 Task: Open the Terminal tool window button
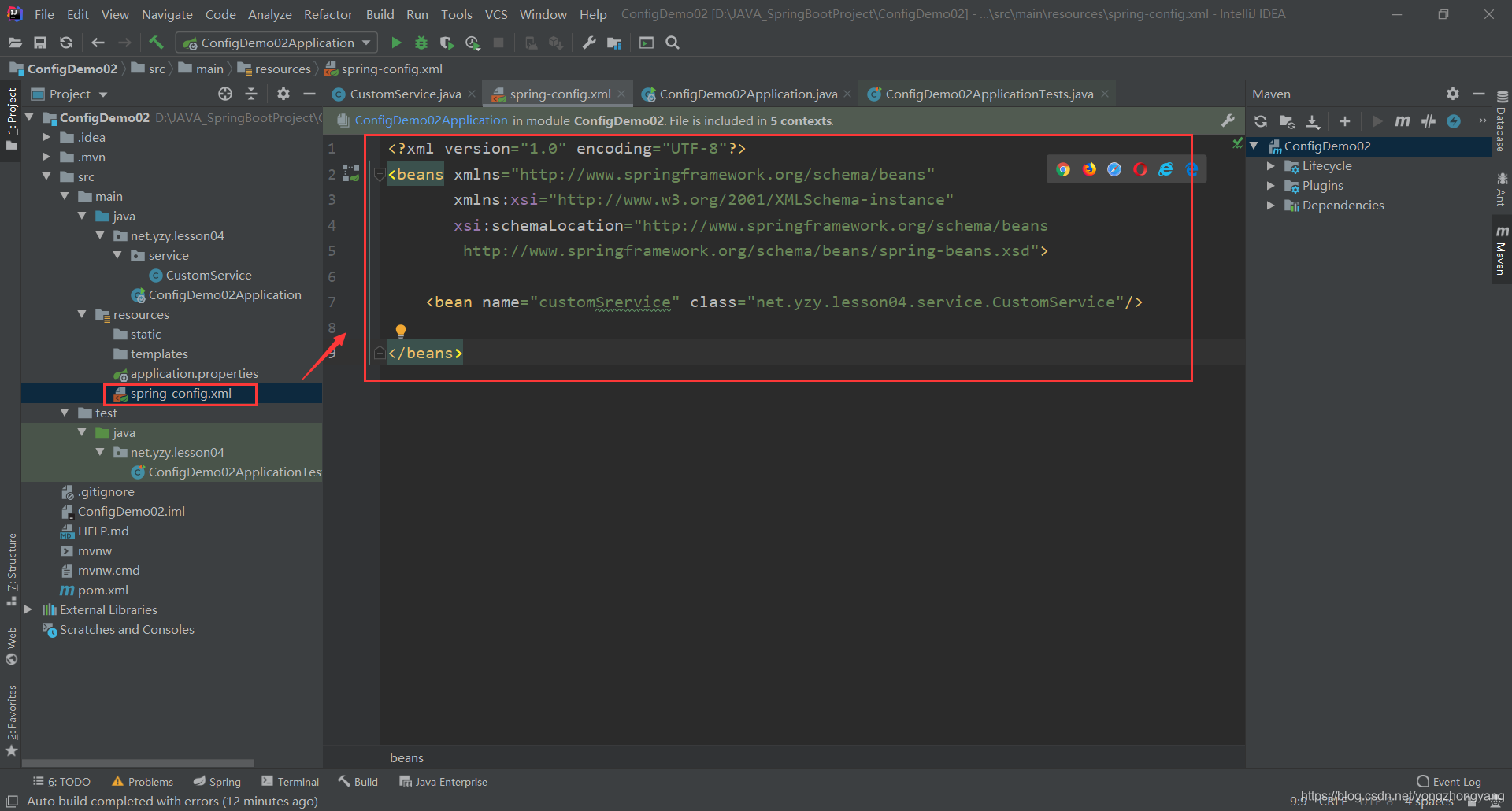coord(291,782)
